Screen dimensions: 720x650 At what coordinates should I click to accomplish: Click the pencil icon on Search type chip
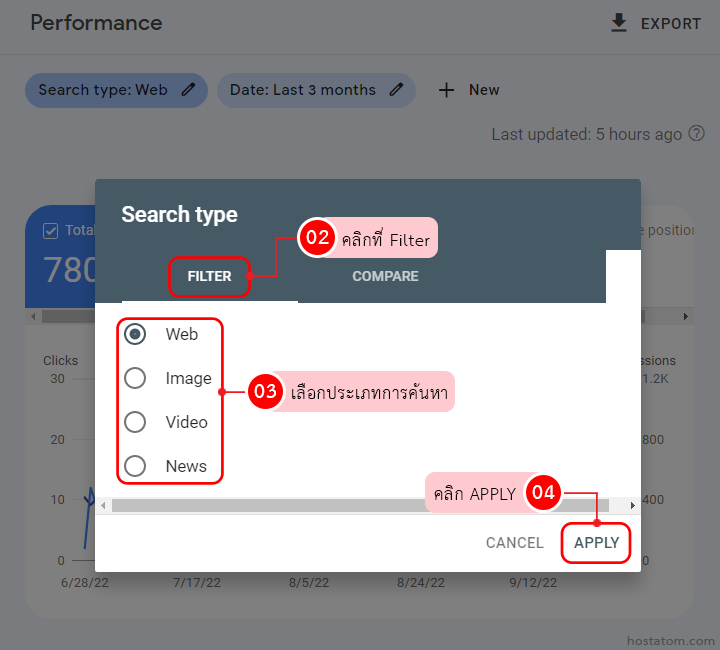pos(188,90)
